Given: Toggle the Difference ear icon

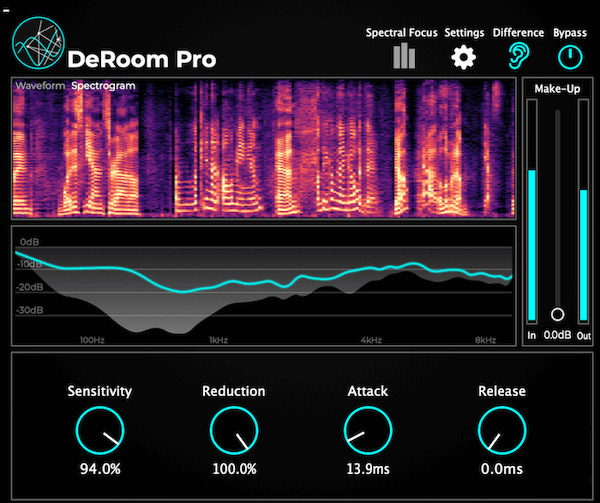Looking at the screenshot, I should [518, 56].
